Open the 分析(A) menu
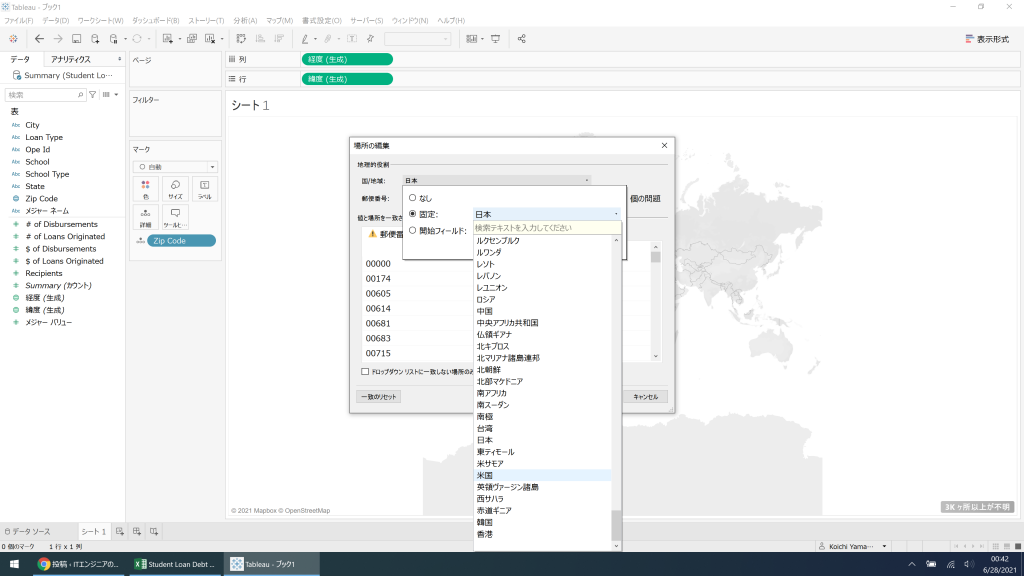Image resolution: width=1024 pixels, height=576 pixels. [x=245, y=21]
